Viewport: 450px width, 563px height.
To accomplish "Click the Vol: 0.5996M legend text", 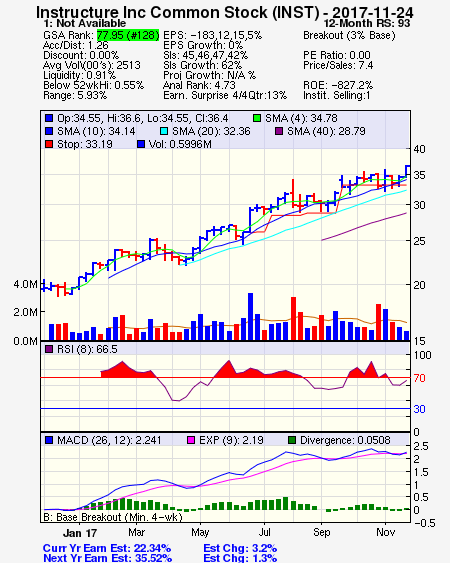I will coord(180,144).
